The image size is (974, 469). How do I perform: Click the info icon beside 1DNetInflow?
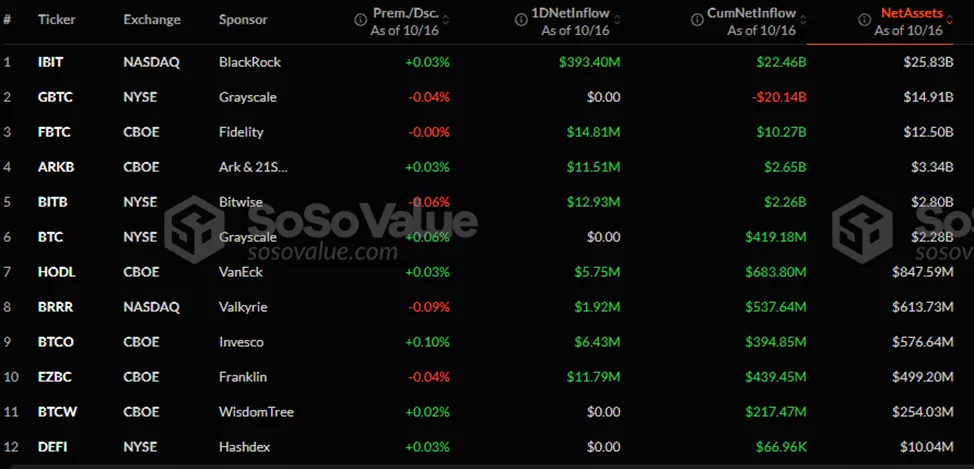click(x=522, y=17)
